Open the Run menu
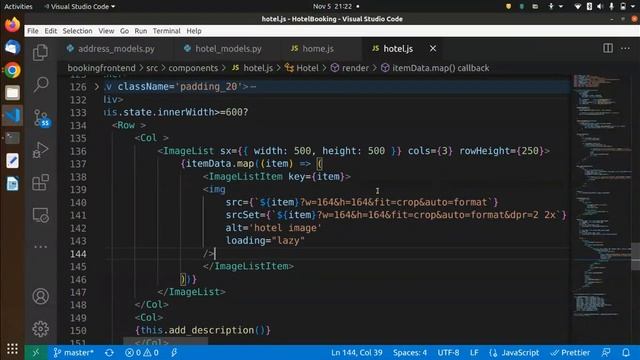640x360 pixels. pos(140,31)
